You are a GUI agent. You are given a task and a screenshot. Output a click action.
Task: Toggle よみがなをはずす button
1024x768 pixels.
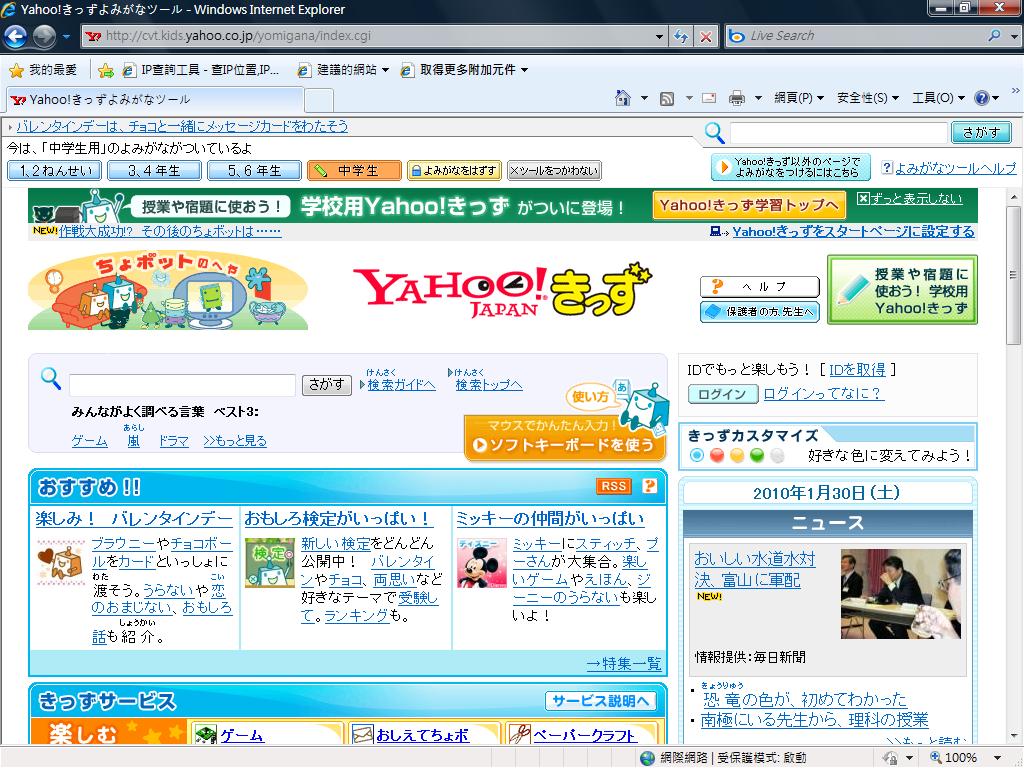(x=454, y=170)
